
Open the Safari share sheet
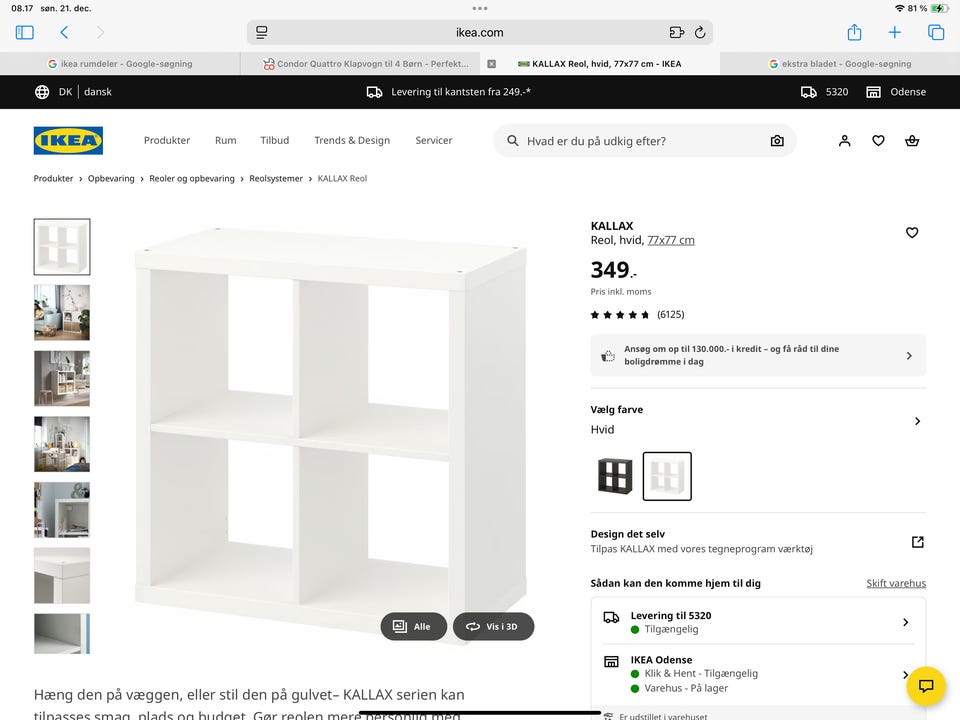(855, 32)
